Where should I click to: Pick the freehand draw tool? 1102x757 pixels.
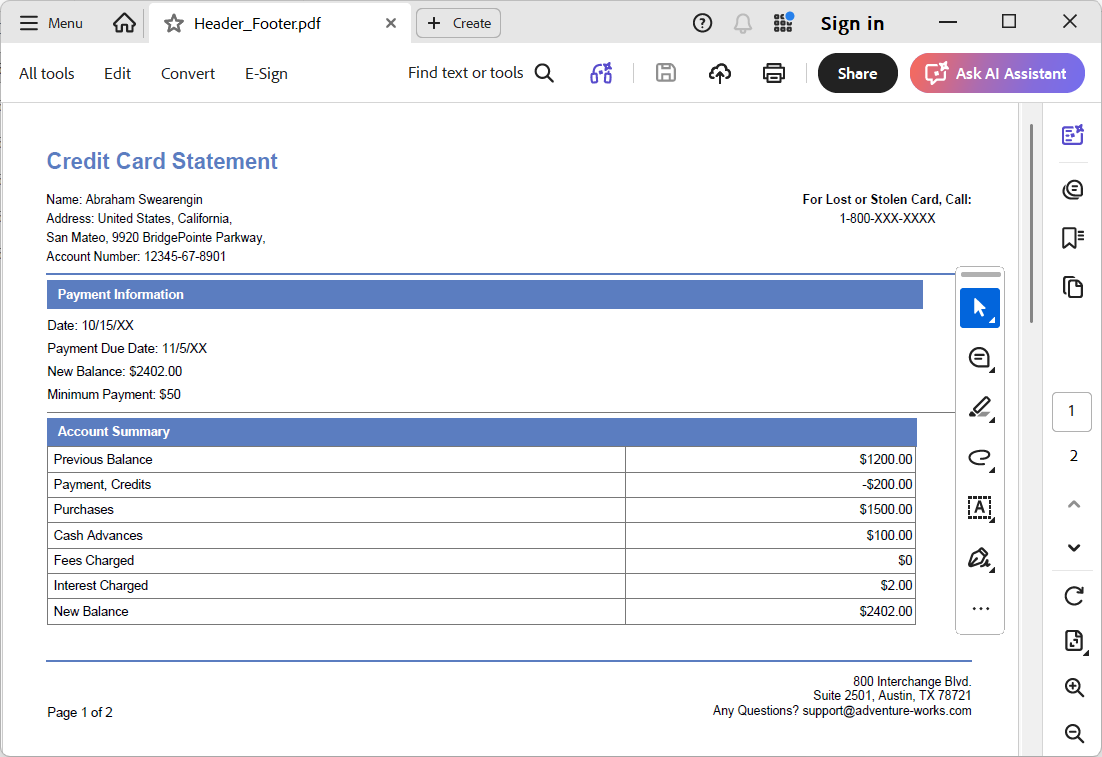980,458
